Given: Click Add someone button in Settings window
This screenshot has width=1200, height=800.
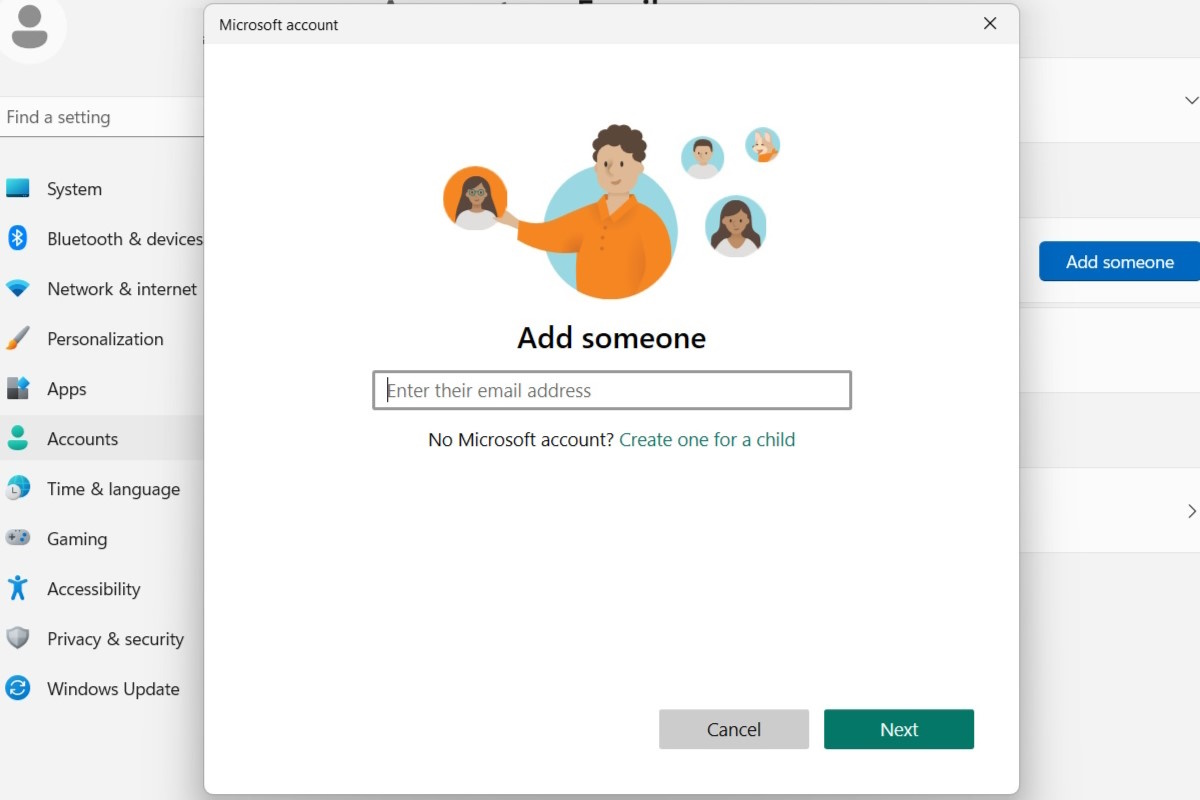Looking at the screenshot, I should tap(1119, 261).
